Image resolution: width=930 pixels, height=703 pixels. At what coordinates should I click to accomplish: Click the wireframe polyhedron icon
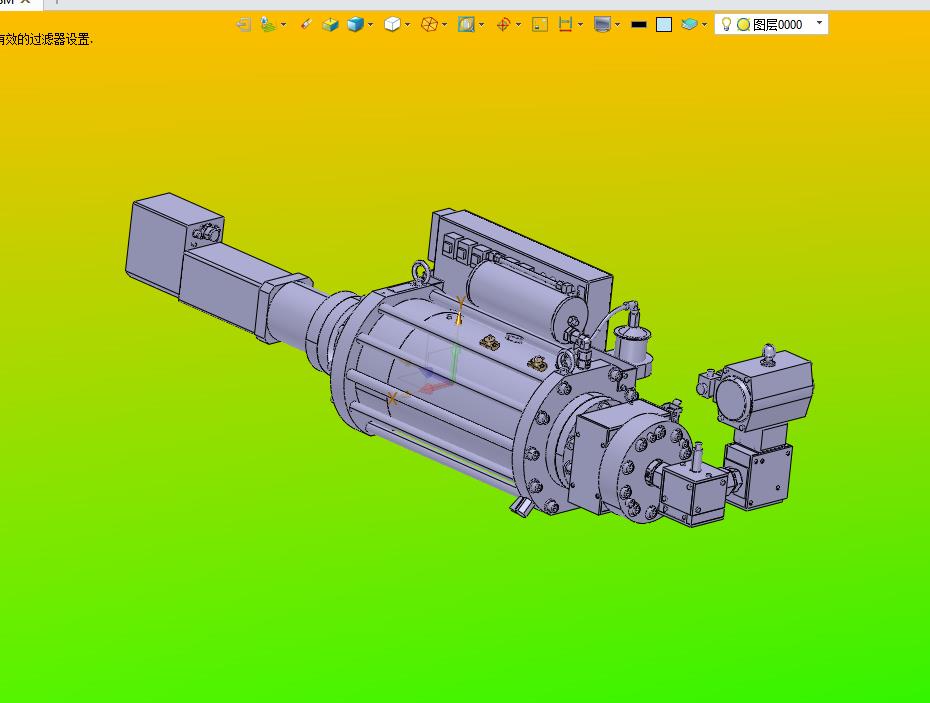(x=429, y=24)
